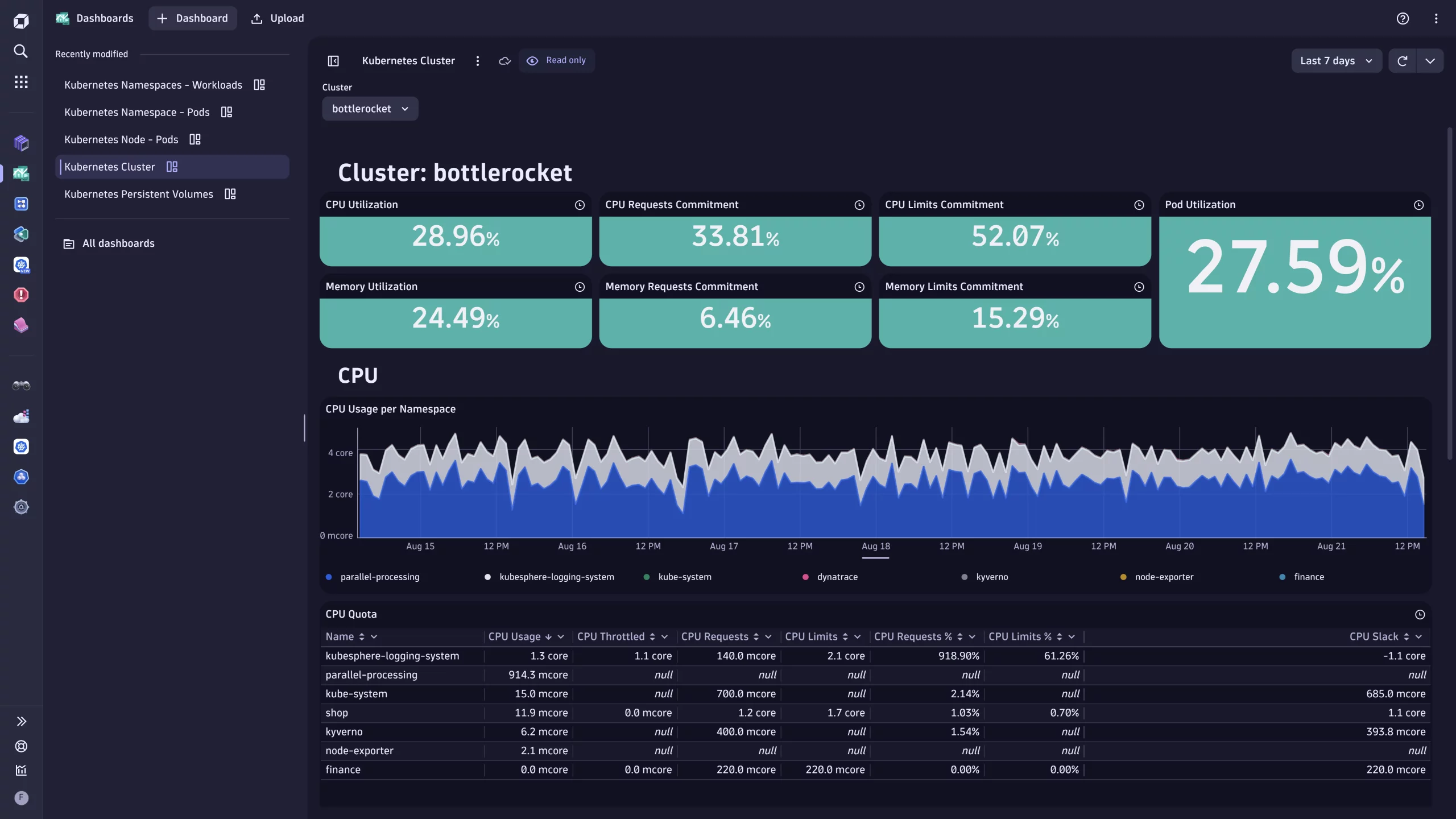This screenshot has height=819, width=1456.
Task: Open the settings gear at sidebar bottom
Action: point(21,507)
